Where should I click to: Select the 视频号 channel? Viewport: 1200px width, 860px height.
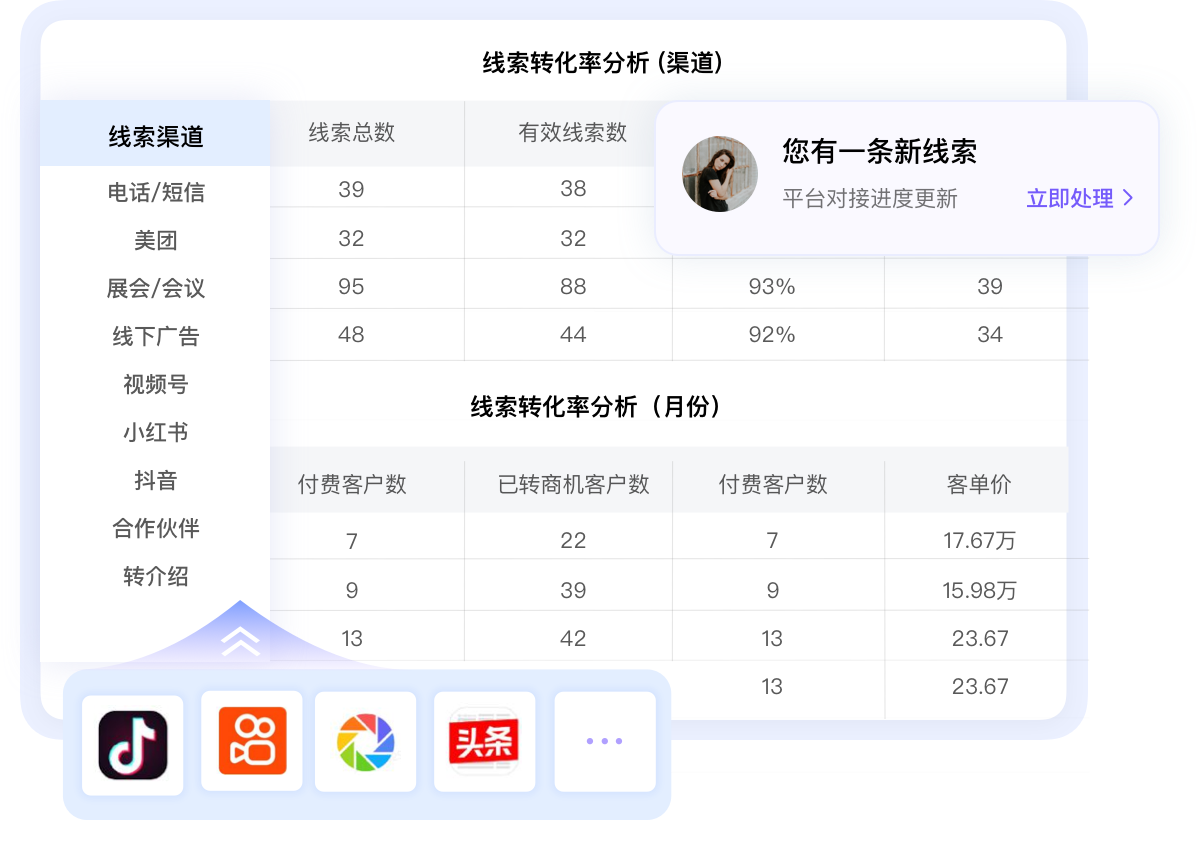pyautogui.click(x=155, y=384)
